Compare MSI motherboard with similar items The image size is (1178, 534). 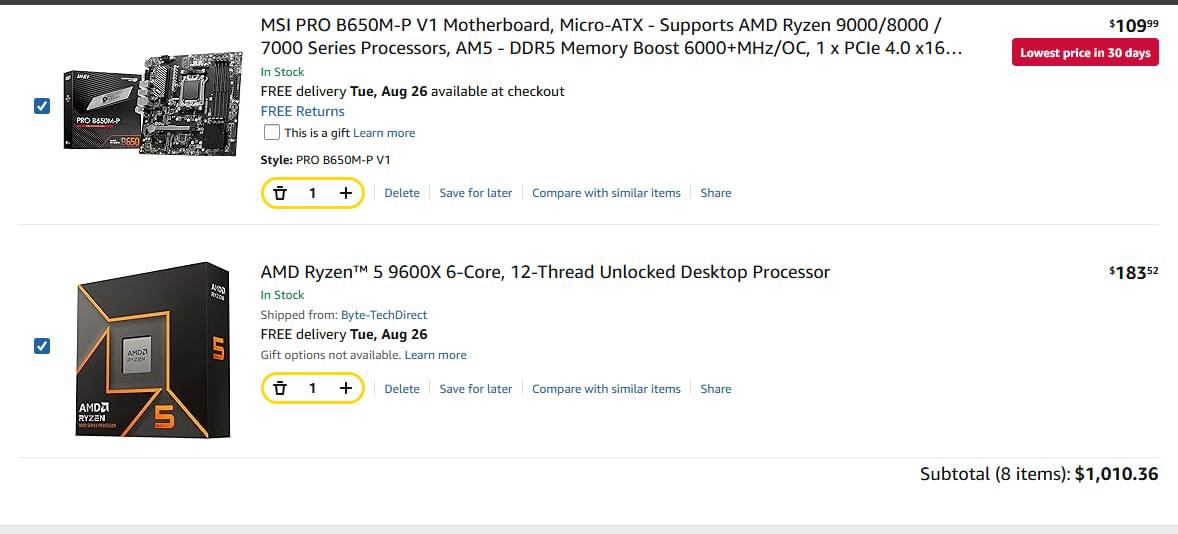(x=606, y=193)
